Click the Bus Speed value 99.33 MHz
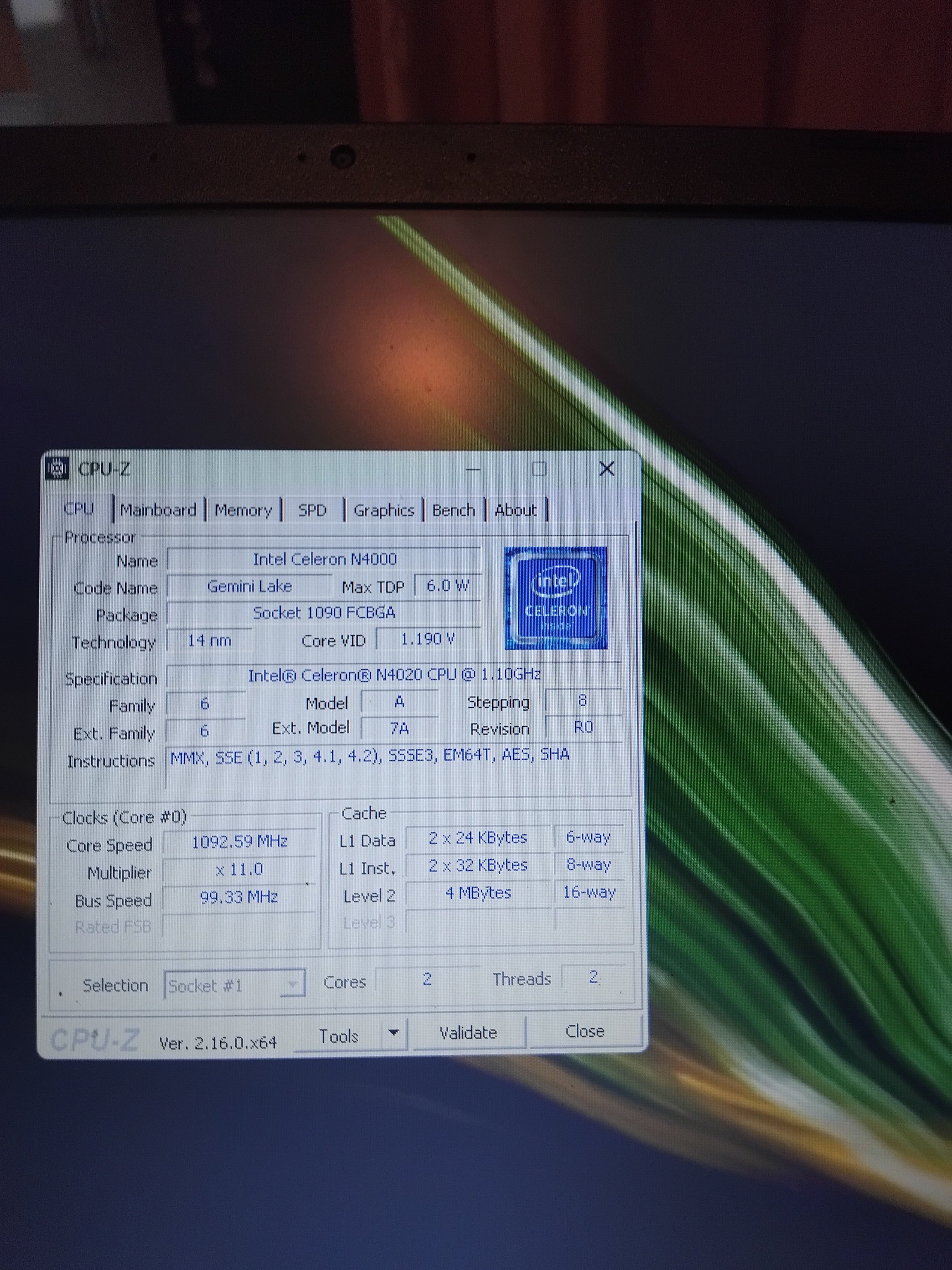The height and width of the screenshot is (1270, 952). tap(239, 897)
